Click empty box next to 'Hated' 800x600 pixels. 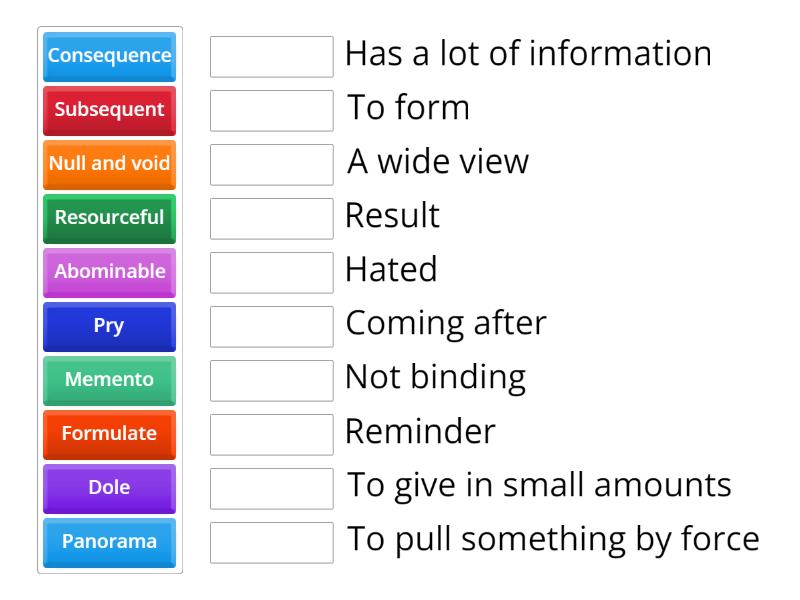pyautogui.click(x=272, y=273)
